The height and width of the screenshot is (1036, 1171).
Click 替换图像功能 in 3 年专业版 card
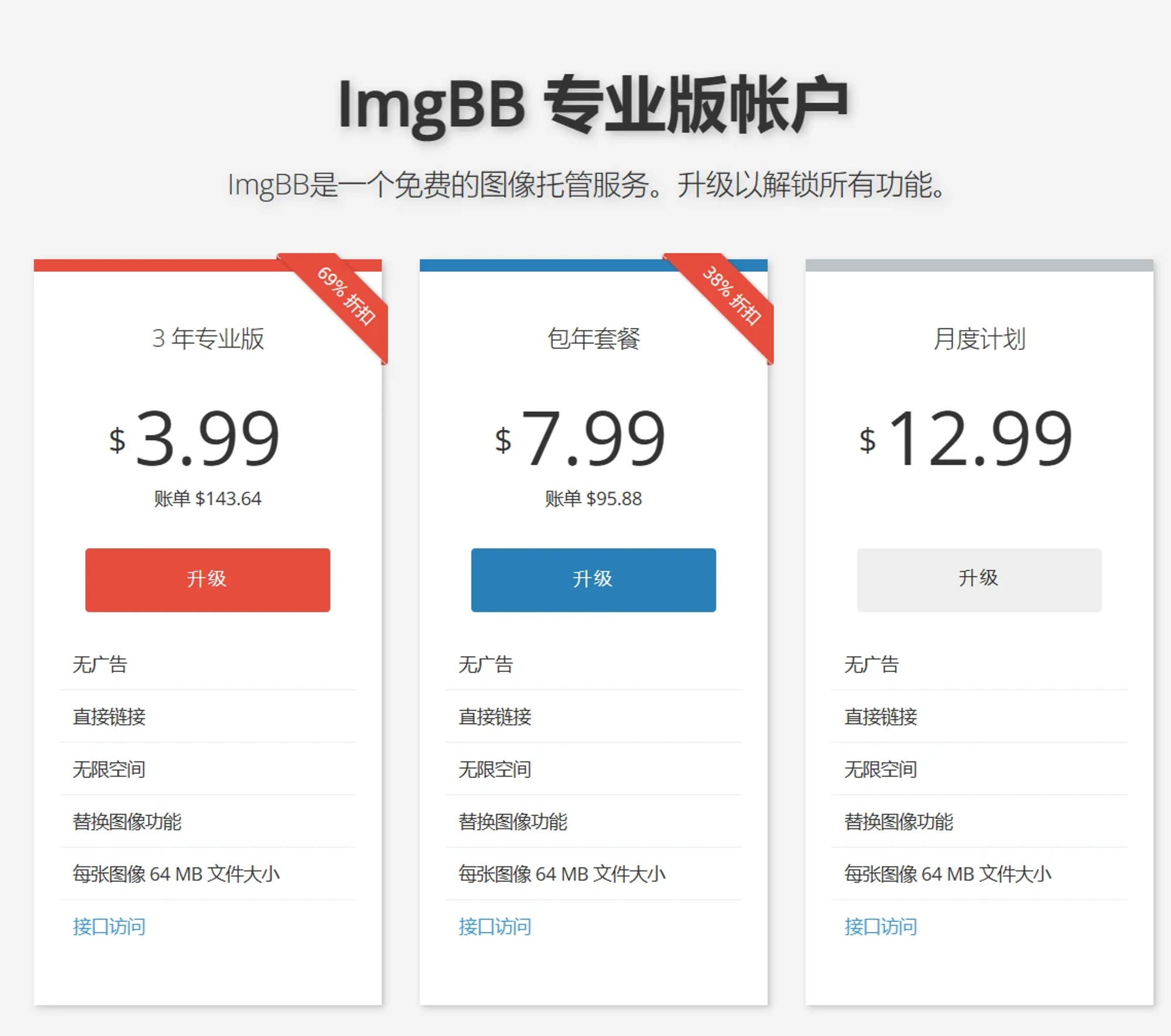point(127,822)
